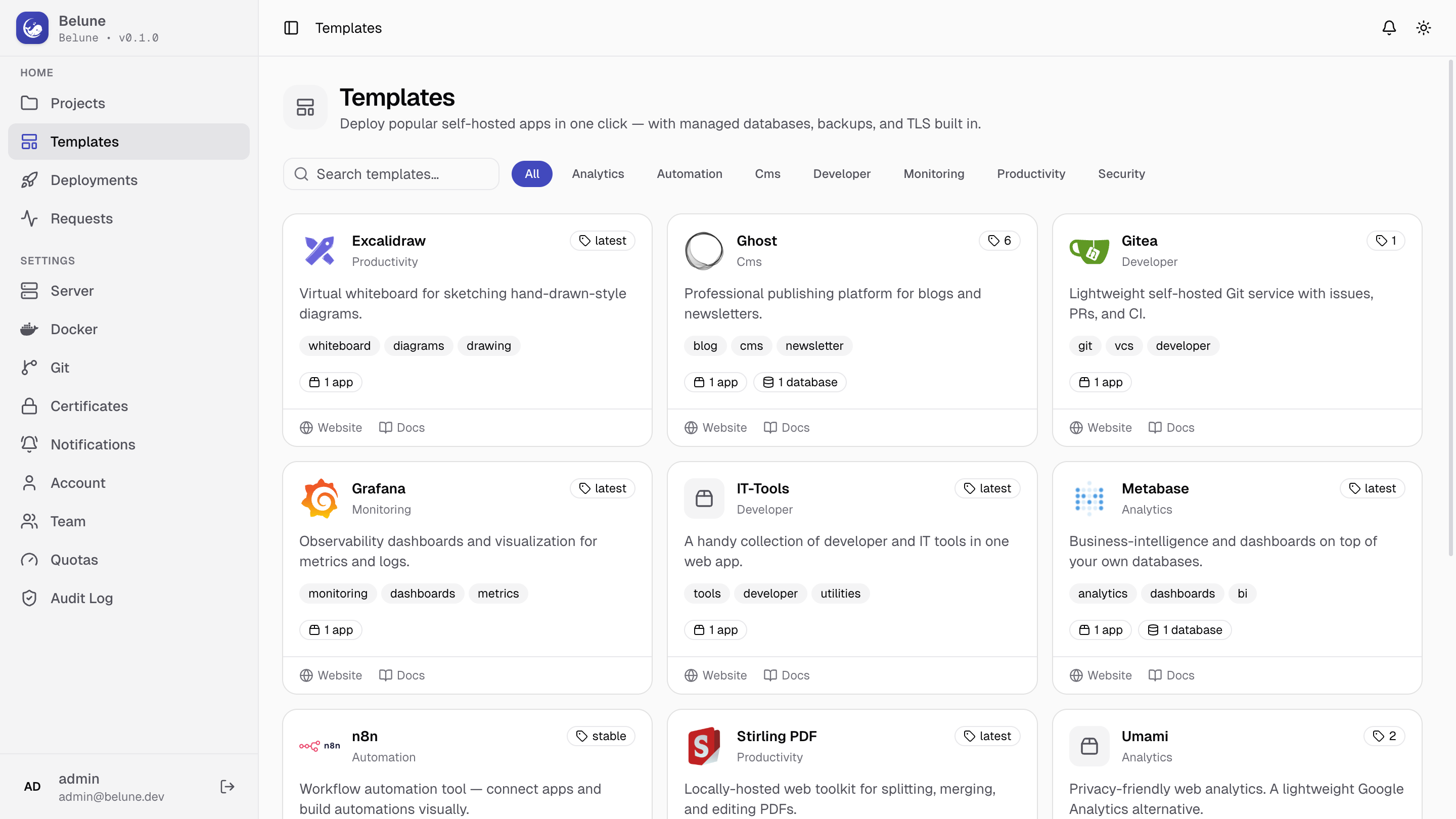Click the page vertical scrollbar
The image size is (1456, 819).
[1451, 308]
